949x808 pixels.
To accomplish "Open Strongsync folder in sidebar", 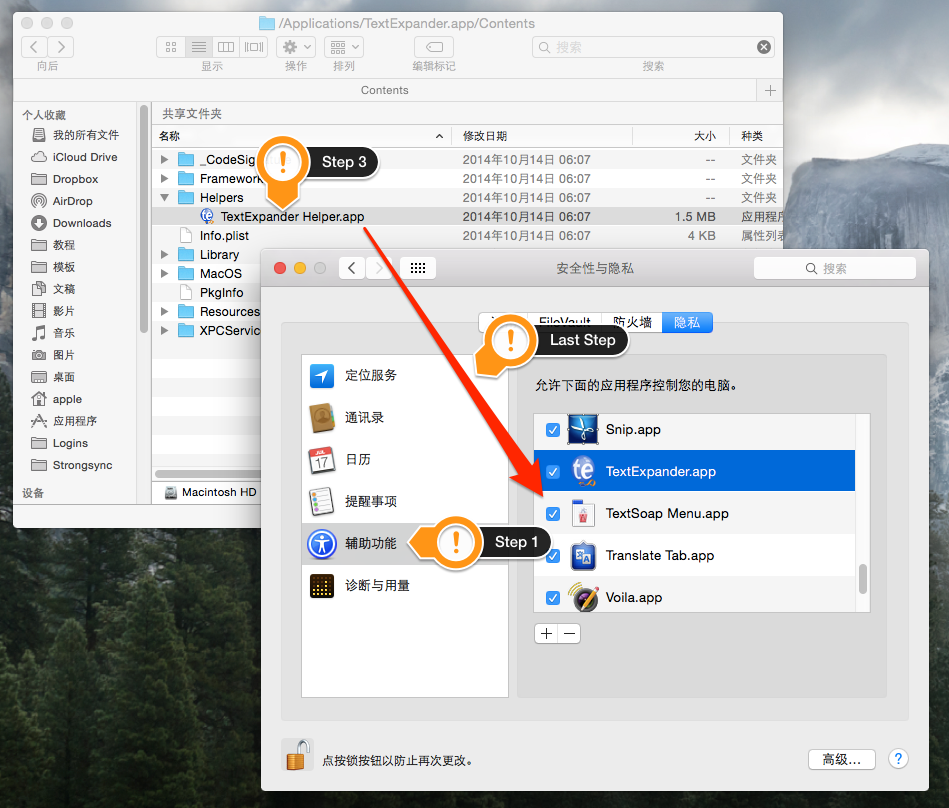I will coord(82,465).
